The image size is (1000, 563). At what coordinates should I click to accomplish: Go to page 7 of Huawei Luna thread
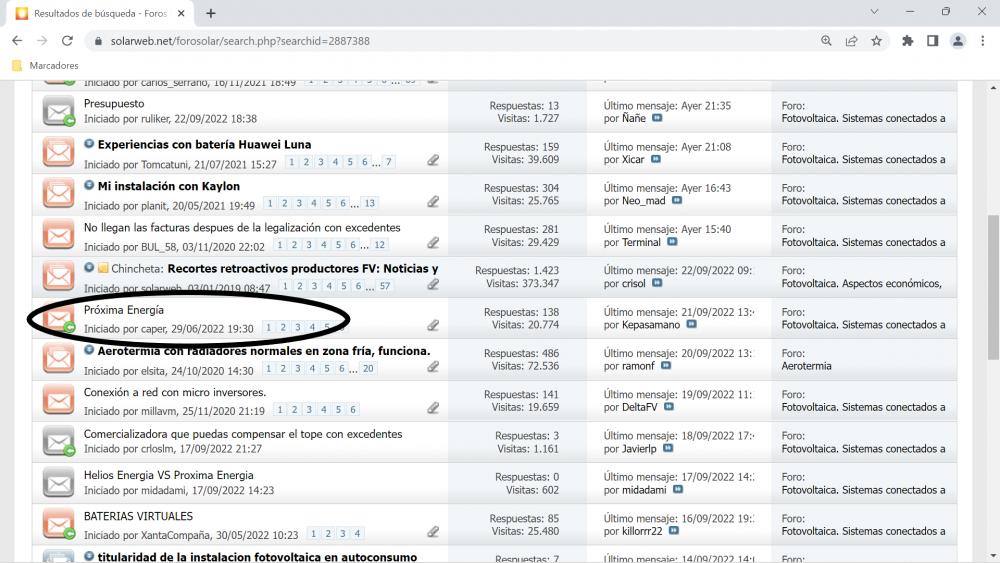(x=388, y=162)
